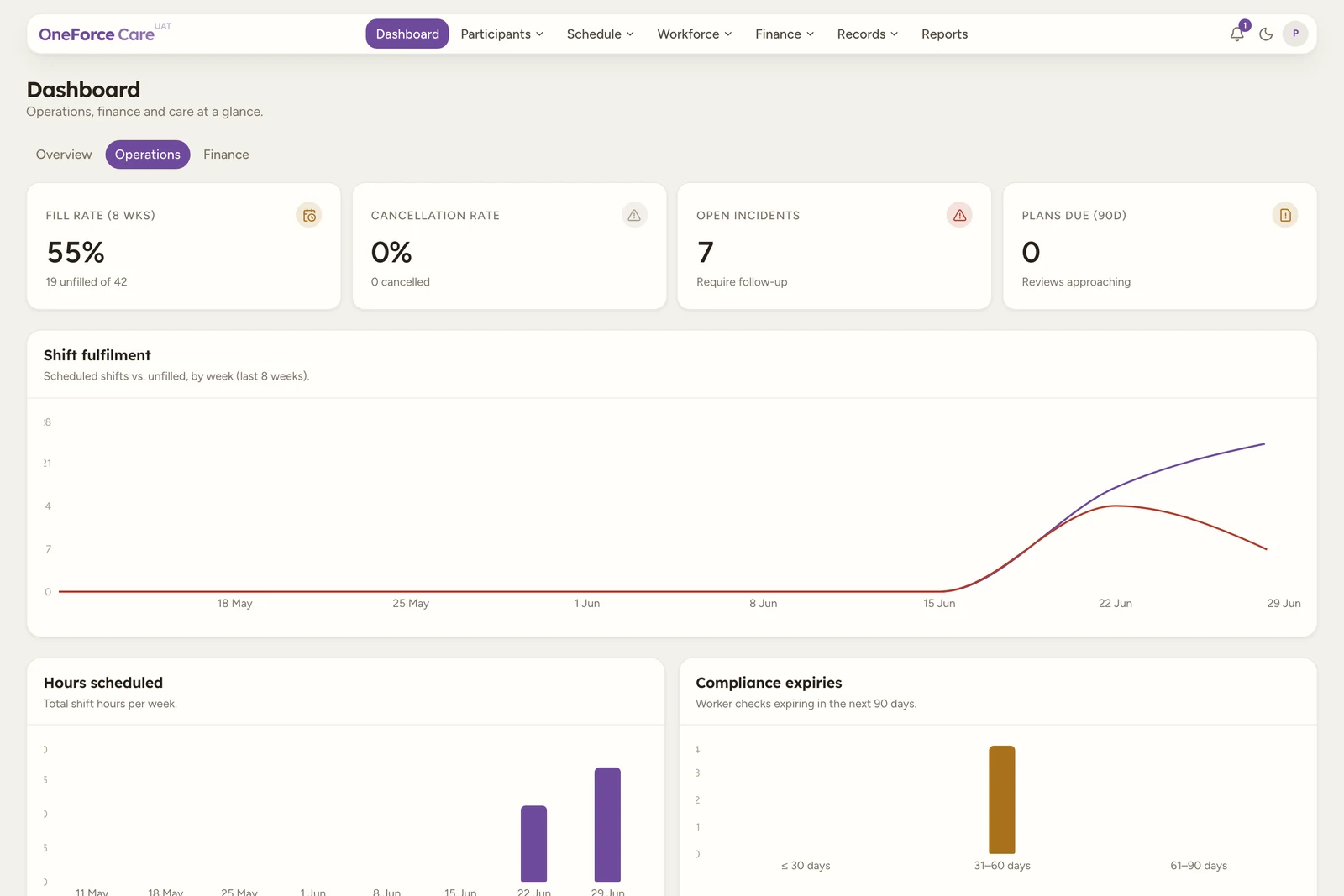Screen dimensions: 1344x896
Task: Click the '61–90 days' axis label
Action: [1199, 866]
